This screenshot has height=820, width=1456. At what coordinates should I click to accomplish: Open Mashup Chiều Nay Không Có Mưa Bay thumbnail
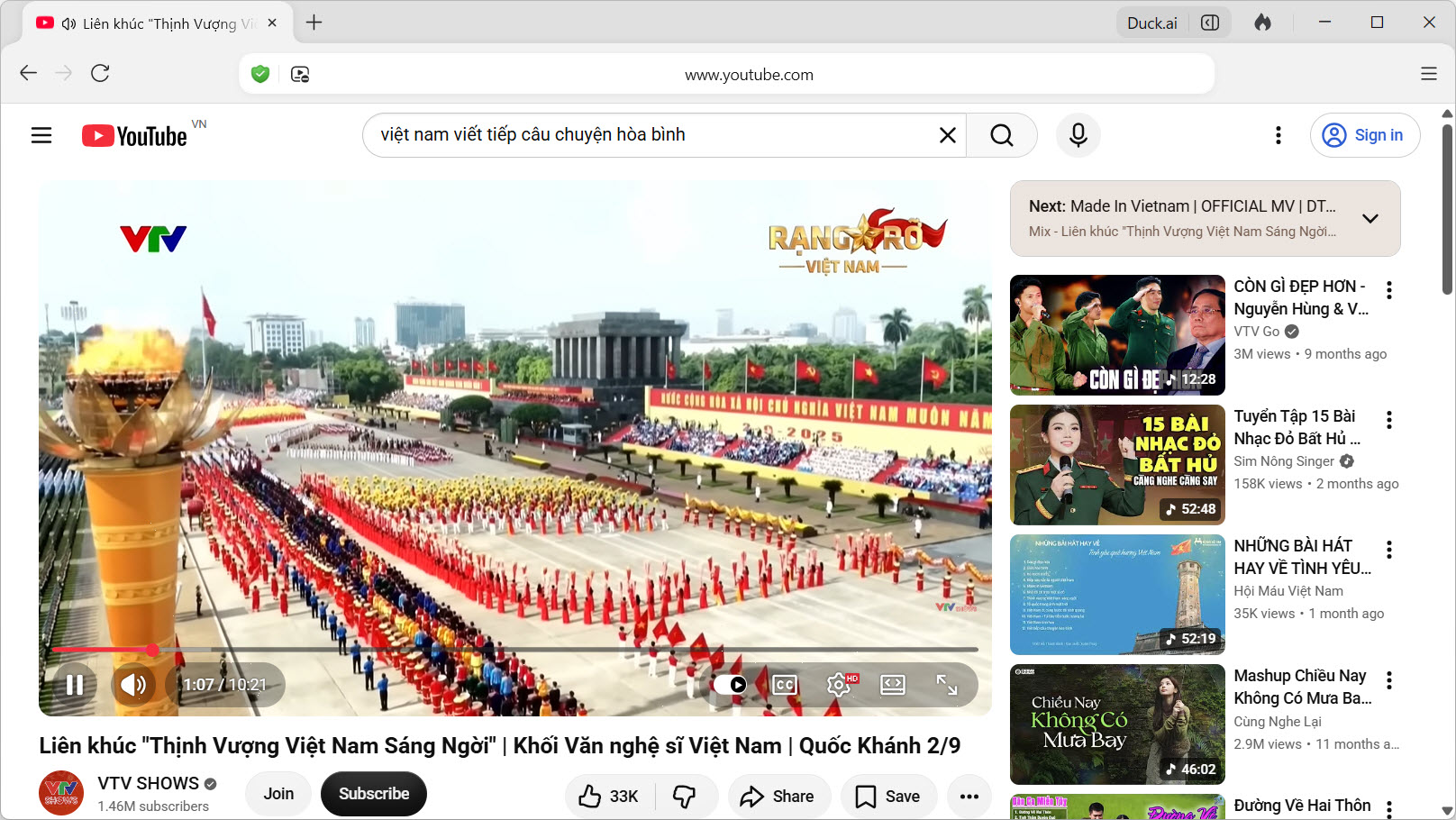1117,724
